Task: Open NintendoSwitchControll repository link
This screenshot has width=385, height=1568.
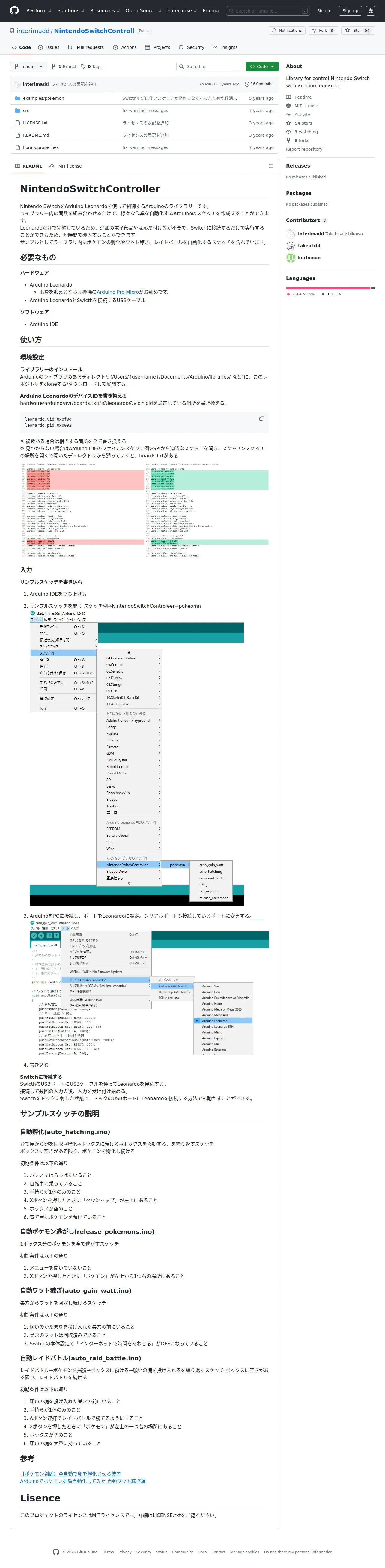Action: click(94, 31)
